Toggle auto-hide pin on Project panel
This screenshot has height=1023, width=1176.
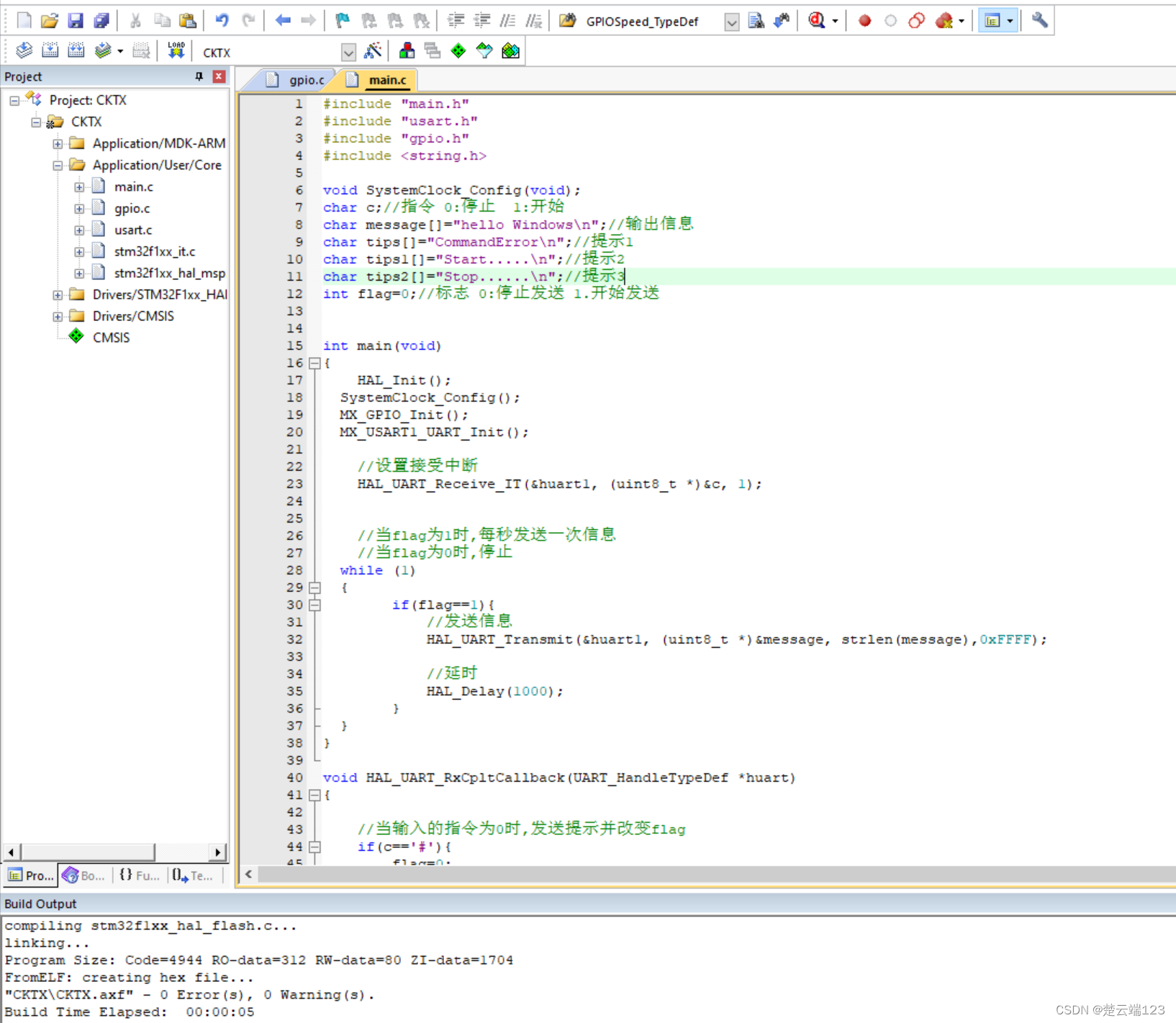tap(199, 76)
